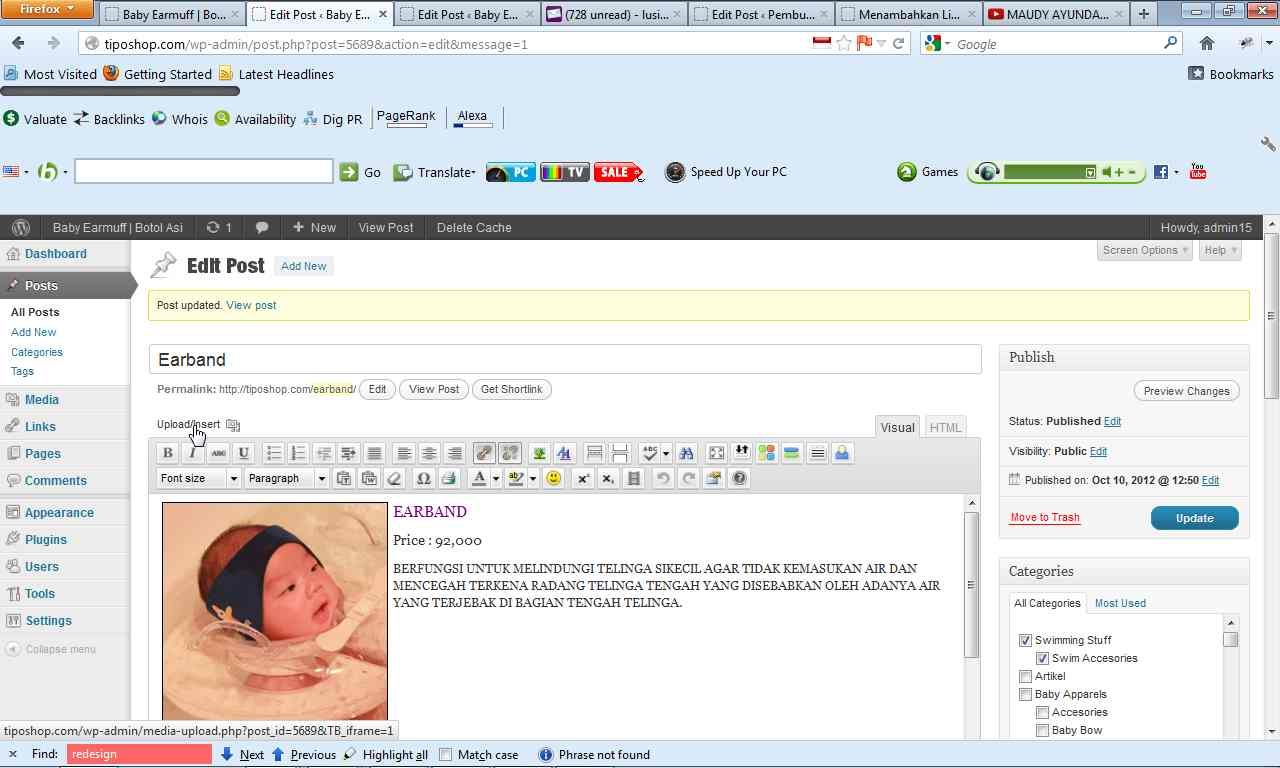Viewport: 1280px width, 768px height.
Task: Switch to the HTML editor tab
Action: pos(945,427)
